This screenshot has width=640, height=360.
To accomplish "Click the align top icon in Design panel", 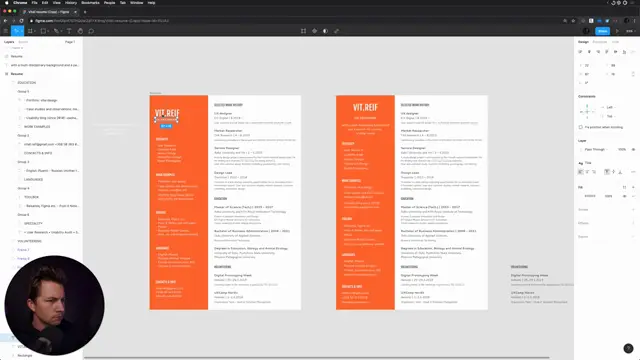I will pos(607,52).
